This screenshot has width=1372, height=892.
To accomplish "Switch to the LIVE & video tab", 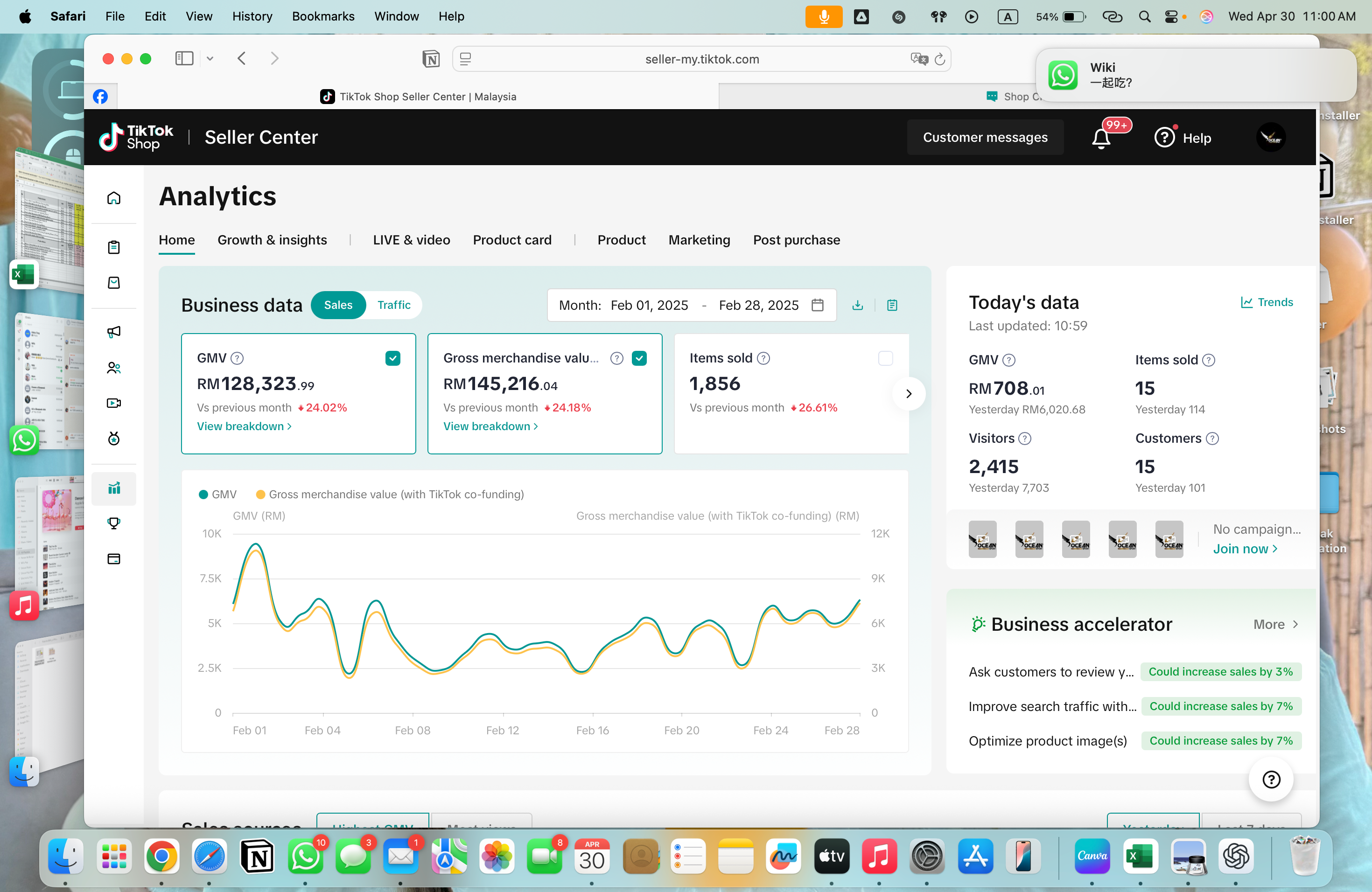I will tap(411, 240).
